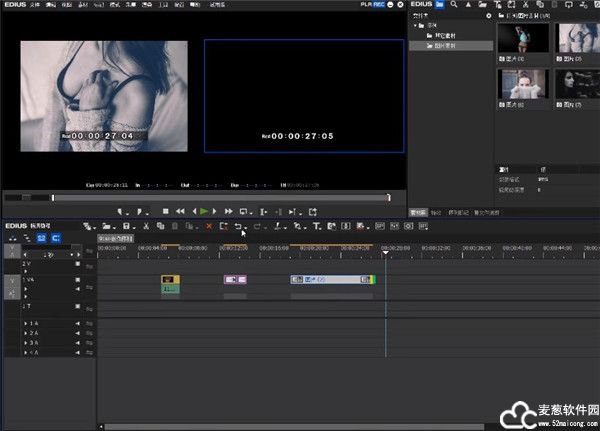Select the woman in sweater thumbnail
Image resolution: width=600 pixels, height=431 pixels.
pyautogui.click(x=524, y=84)
